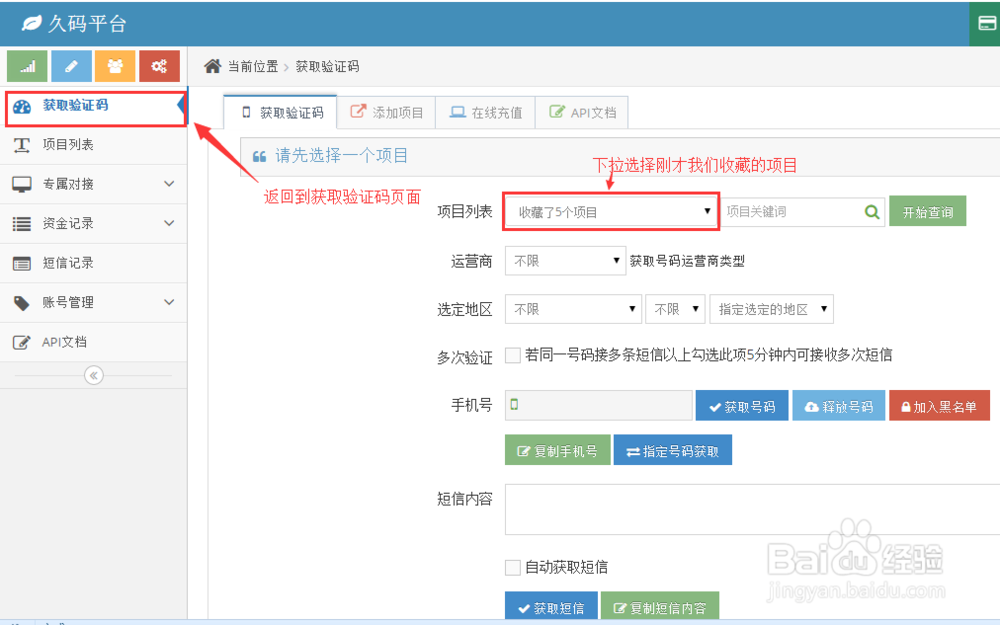The width and height of the screenshot is (1000, 625).
Task: Open the orange users group icon
Action: pos(114,65)
